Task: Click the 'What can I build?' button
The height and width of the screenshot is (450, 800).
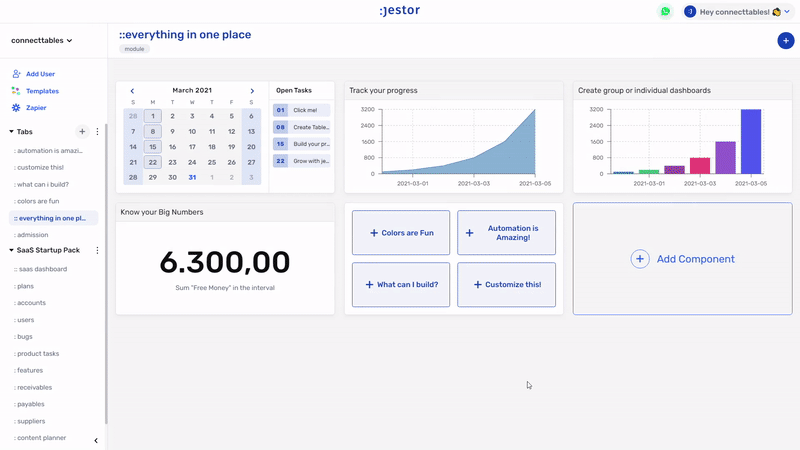Action: [x=401, y=285]
